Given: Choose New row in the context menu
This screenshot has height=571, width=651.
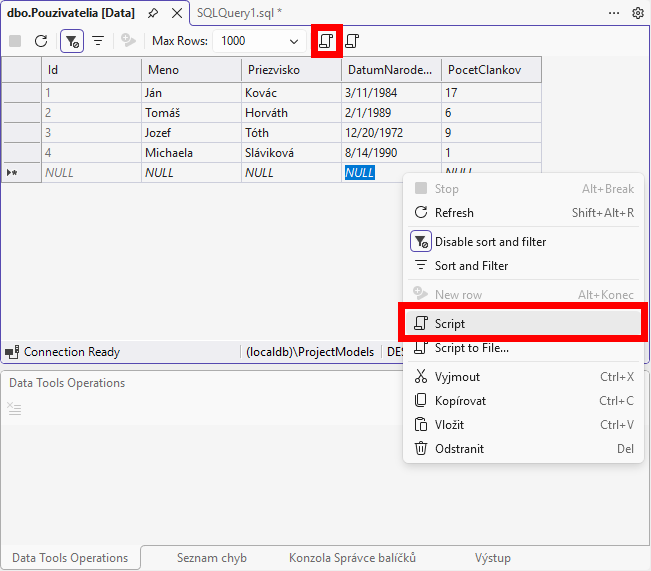Looking at the screenshot, I should [x=523, y=294].
